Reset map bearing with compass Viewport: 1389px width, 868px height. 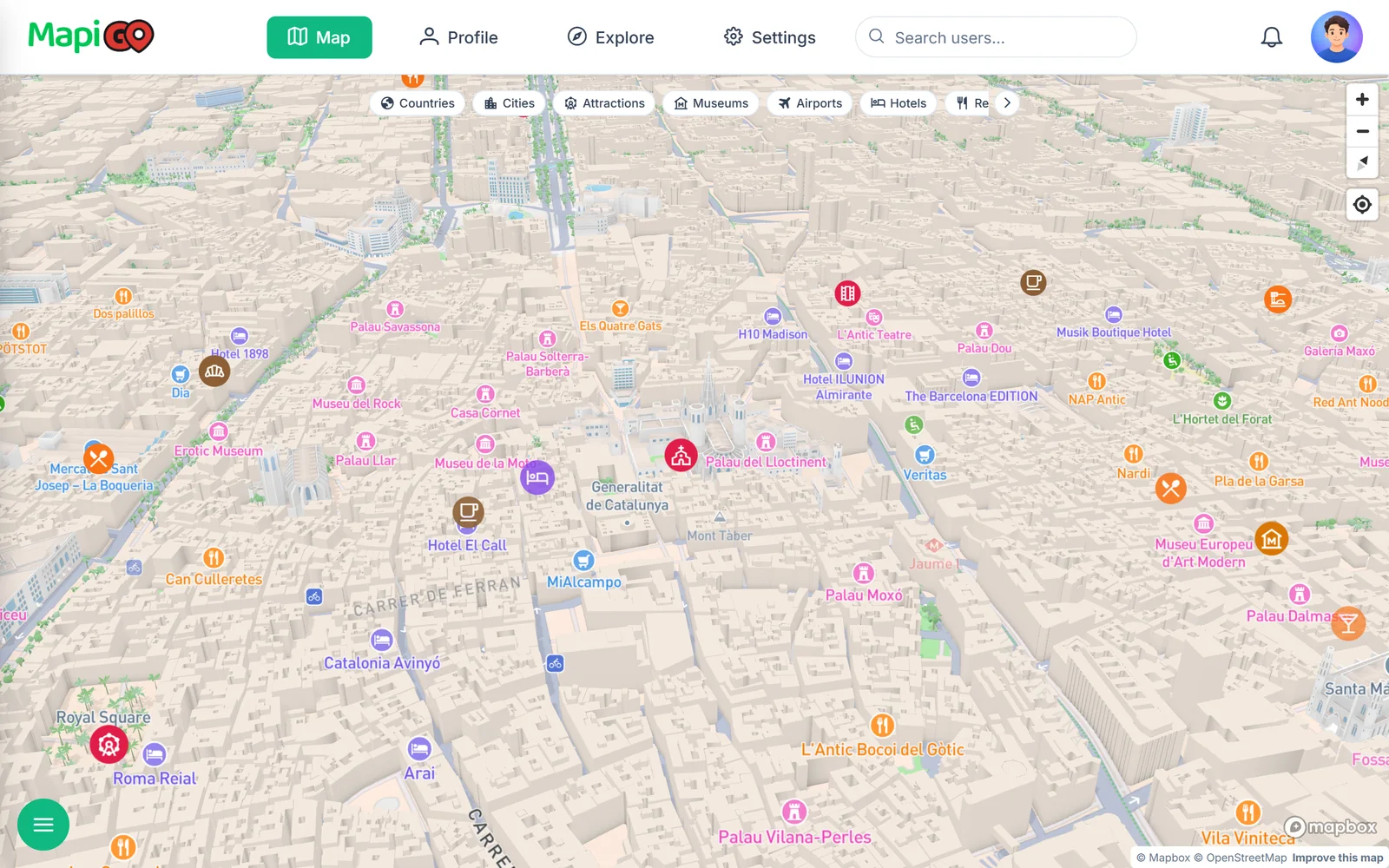pos(1362,163)
